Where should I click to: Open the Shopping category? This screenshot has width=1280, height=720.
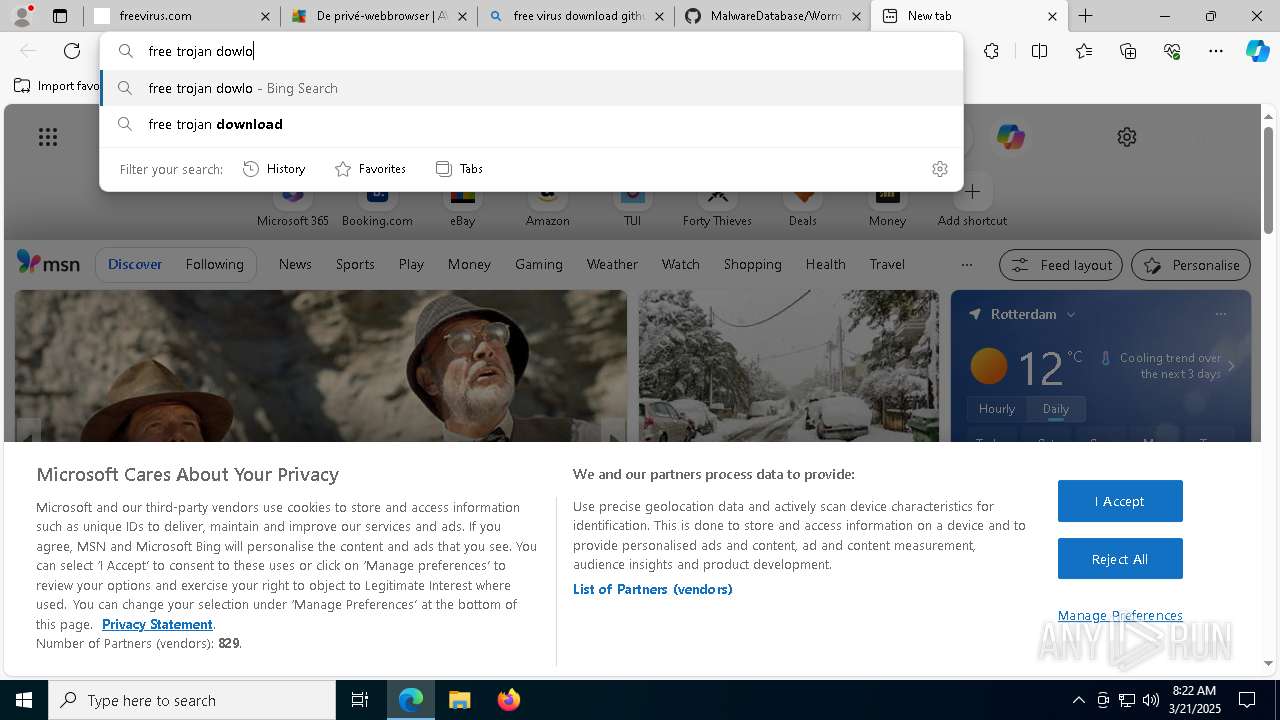coord(752,264)
